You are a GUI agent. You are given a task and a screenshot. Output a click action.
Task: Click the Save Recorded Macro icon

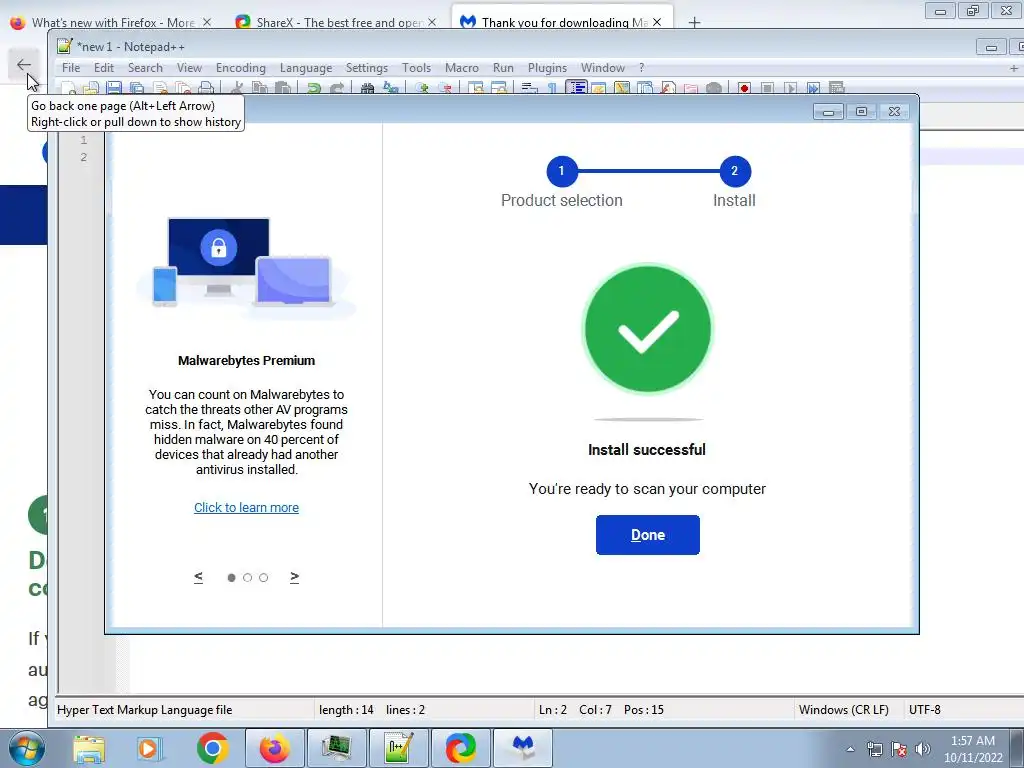click(x=837, y=88)
